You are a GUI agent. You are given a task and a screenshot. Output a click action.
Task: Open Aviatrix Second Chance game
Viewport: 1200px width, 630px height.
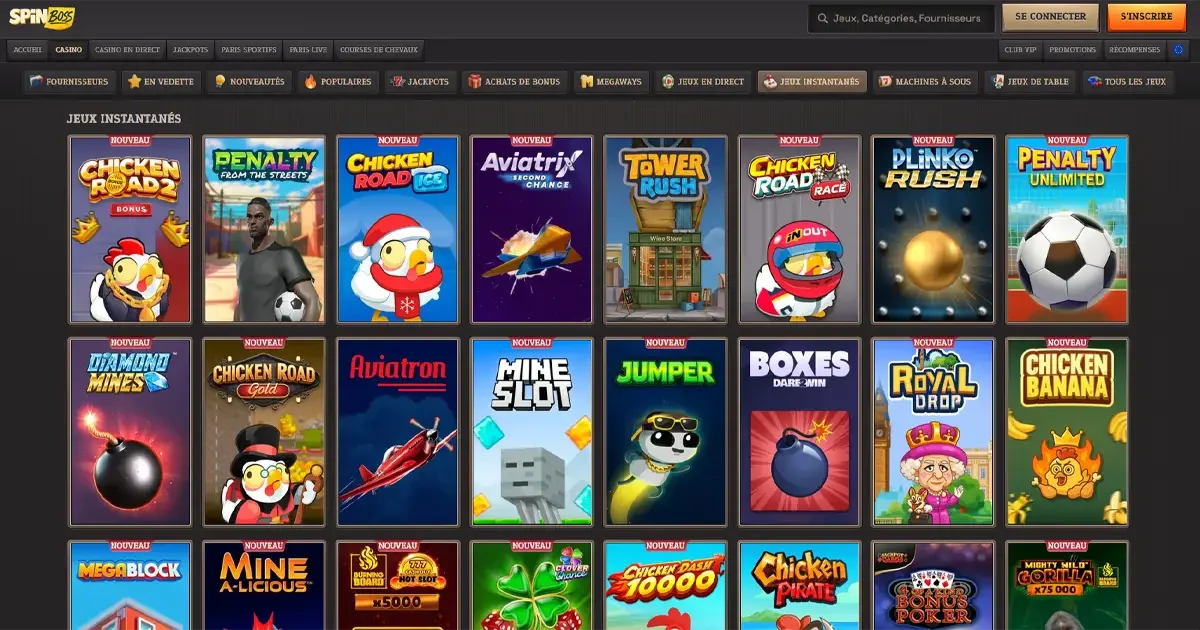pyautogui.click(x=532, y=230)
